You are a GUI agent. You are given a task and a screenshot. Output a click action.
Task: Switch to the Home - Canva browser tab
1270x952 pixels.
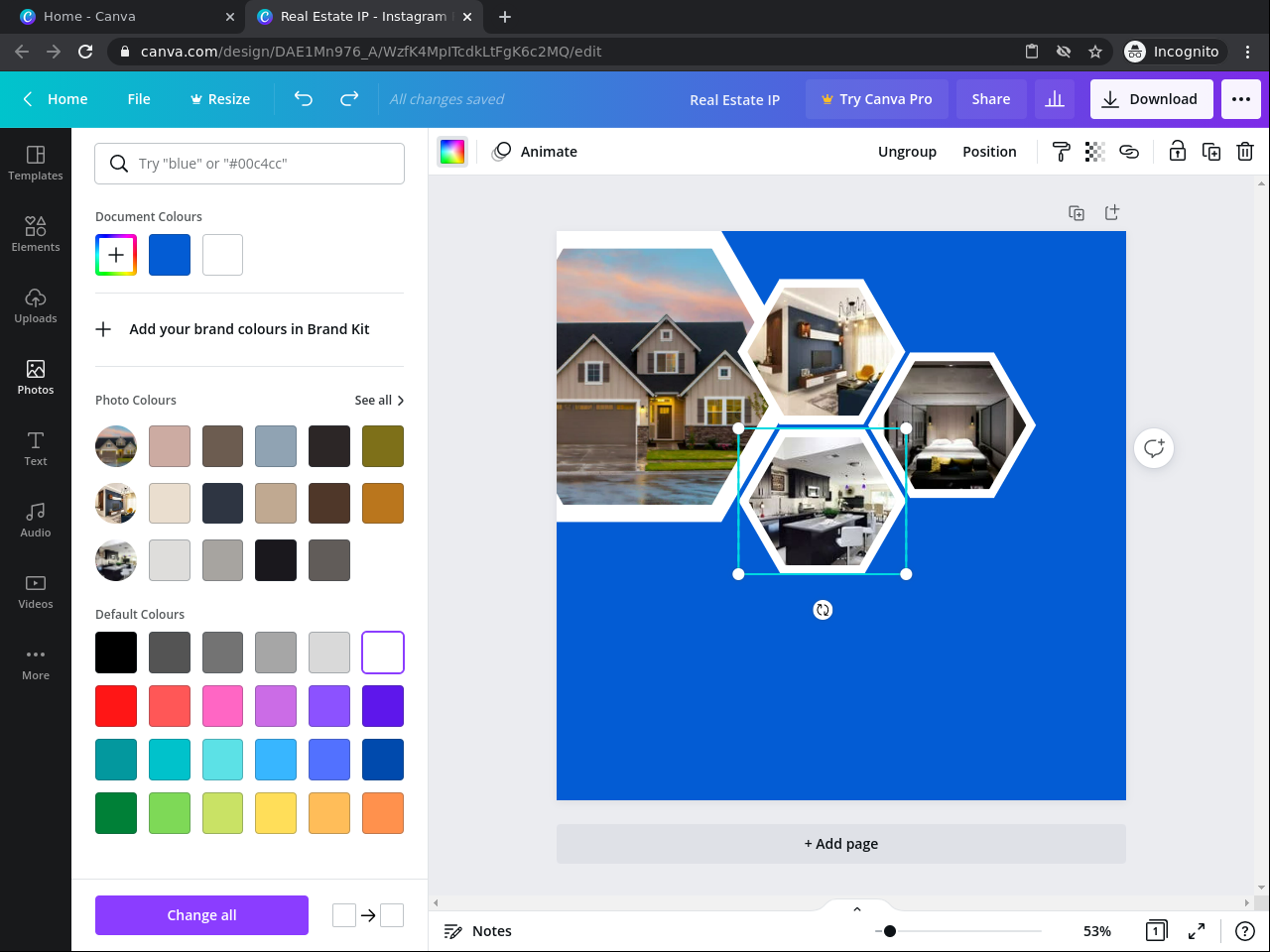click(x=124, y=17)
